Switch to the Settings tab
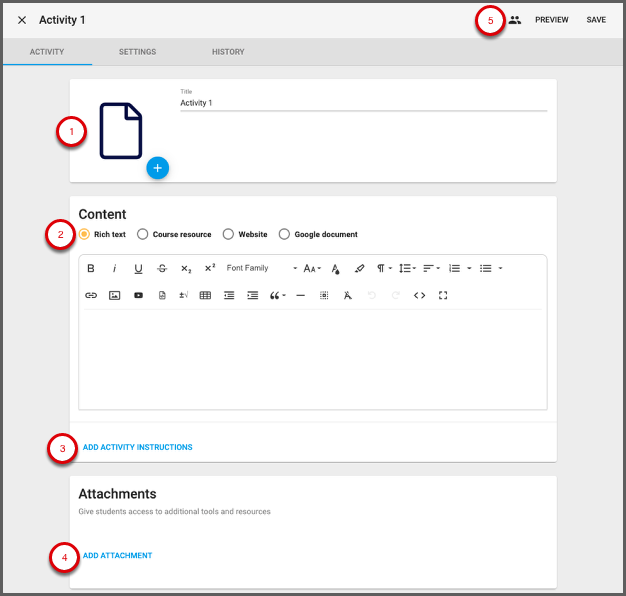The image size is (626, 596). point(137,52)
